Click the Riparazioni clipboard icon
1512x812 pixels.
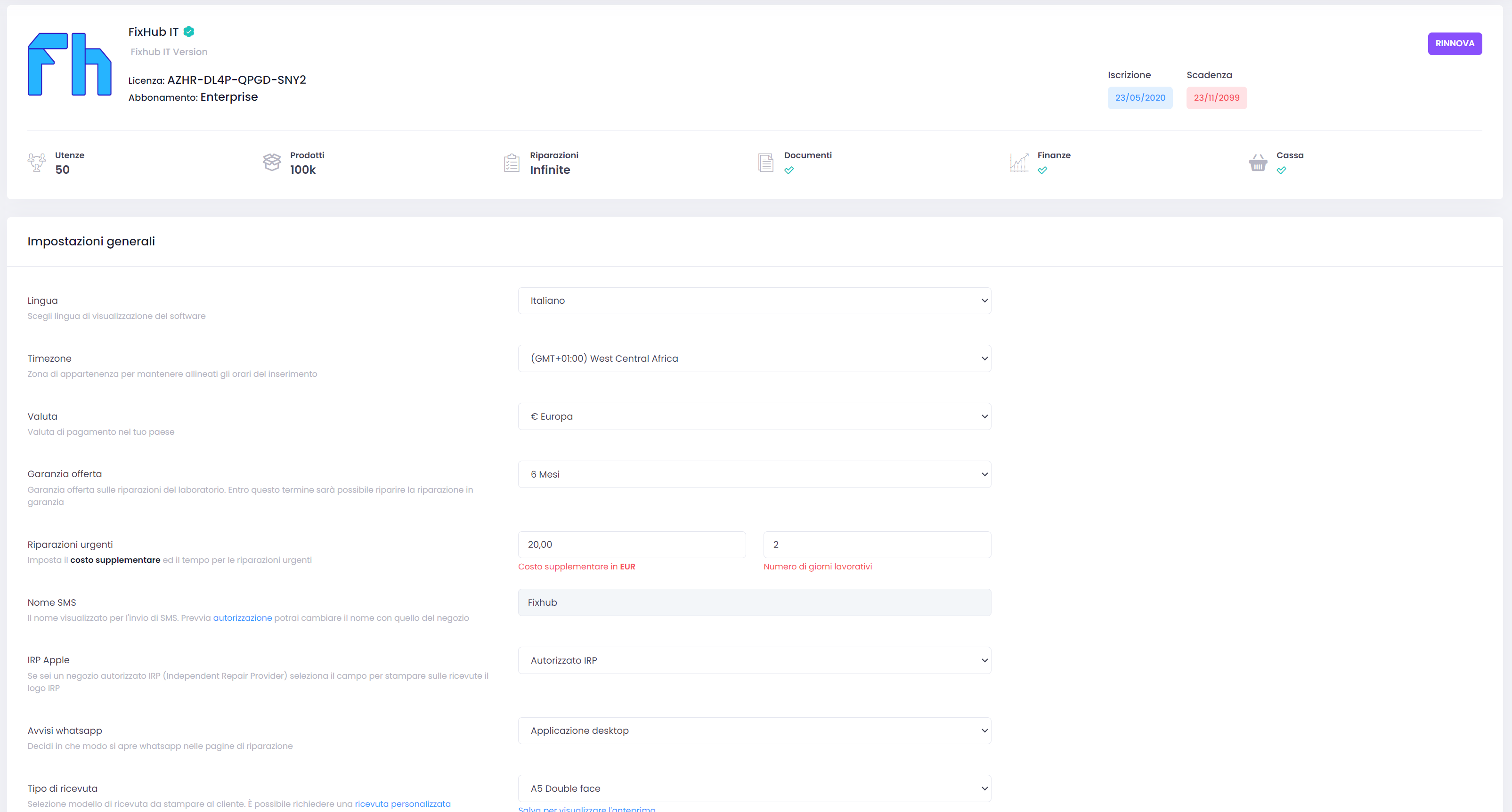(x=511, y=162)
